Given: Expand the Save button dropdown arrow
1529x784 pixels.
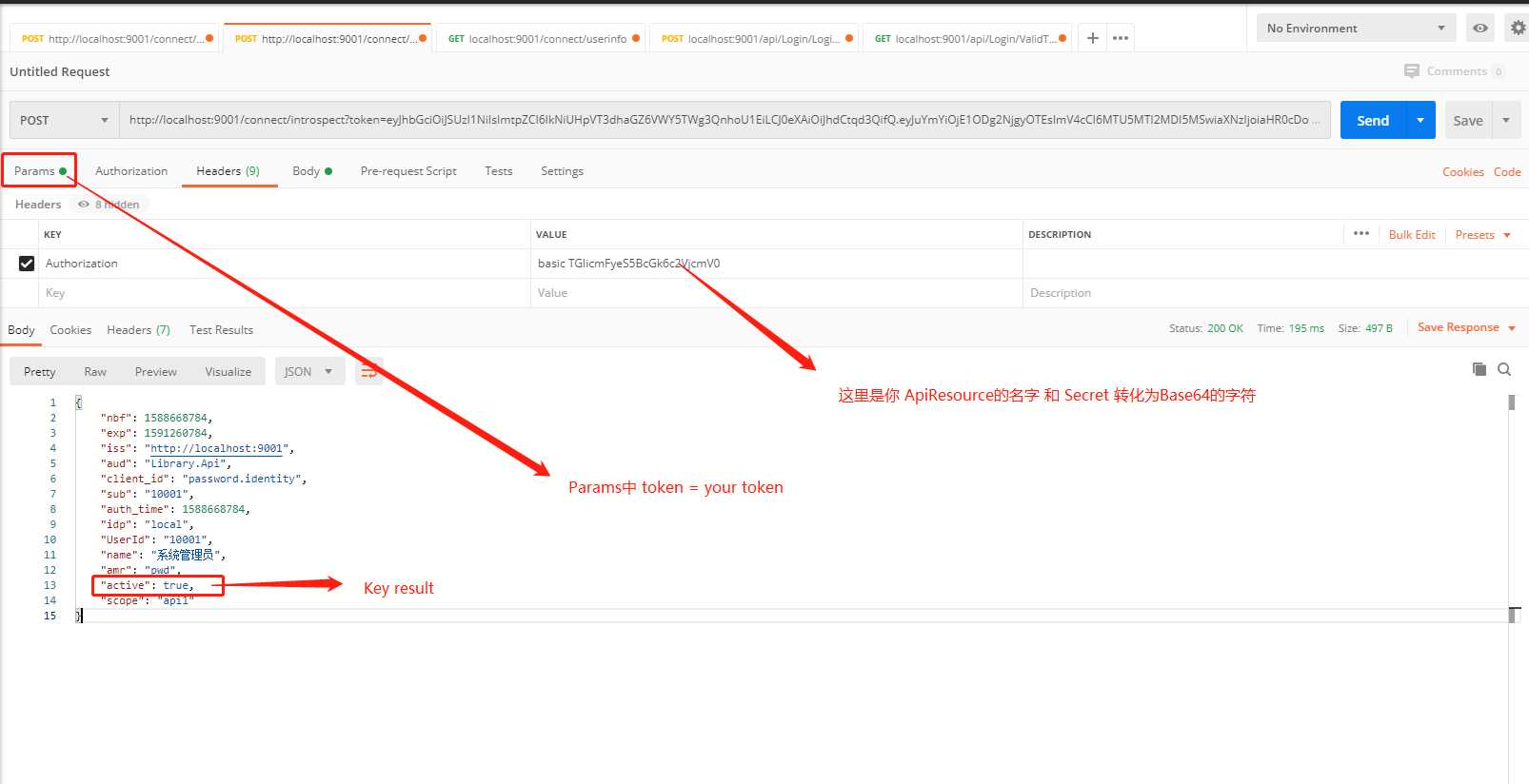Looking at the screenshot, I should (x=1506, y=121).
